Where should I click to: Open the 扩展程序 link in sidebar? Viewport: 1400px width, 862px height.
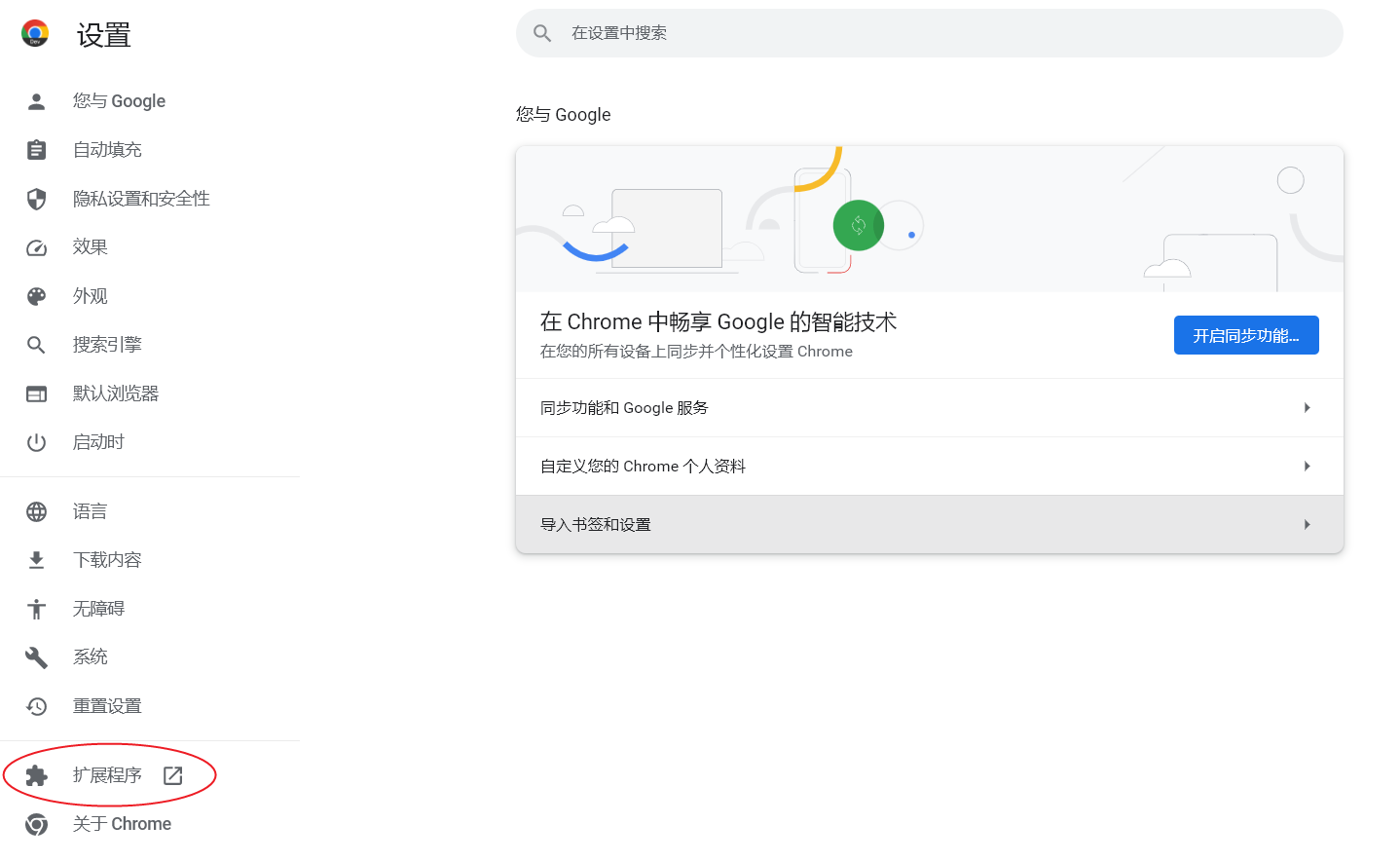tap(107, 775)
